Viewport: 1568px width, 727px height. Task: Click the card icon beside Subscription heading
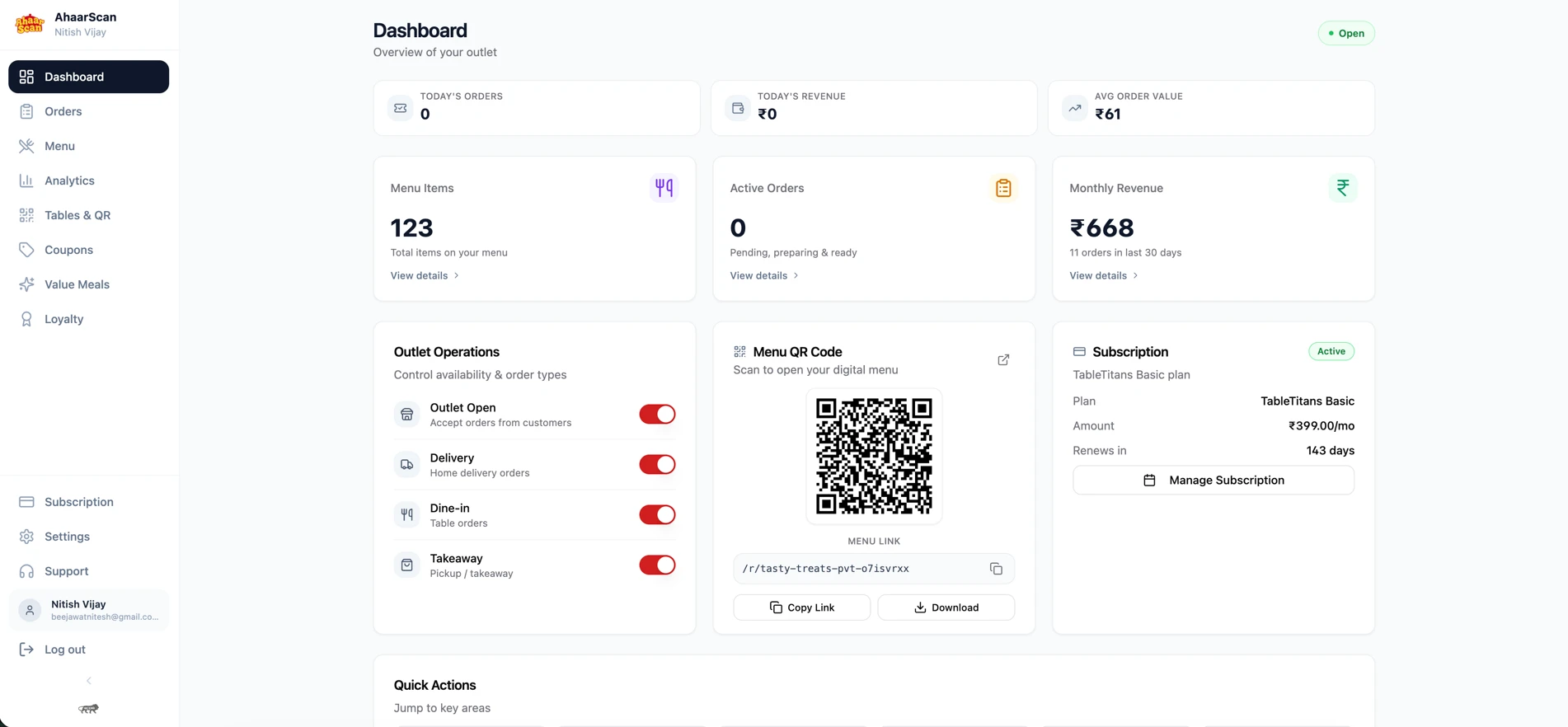(1079, 352)
